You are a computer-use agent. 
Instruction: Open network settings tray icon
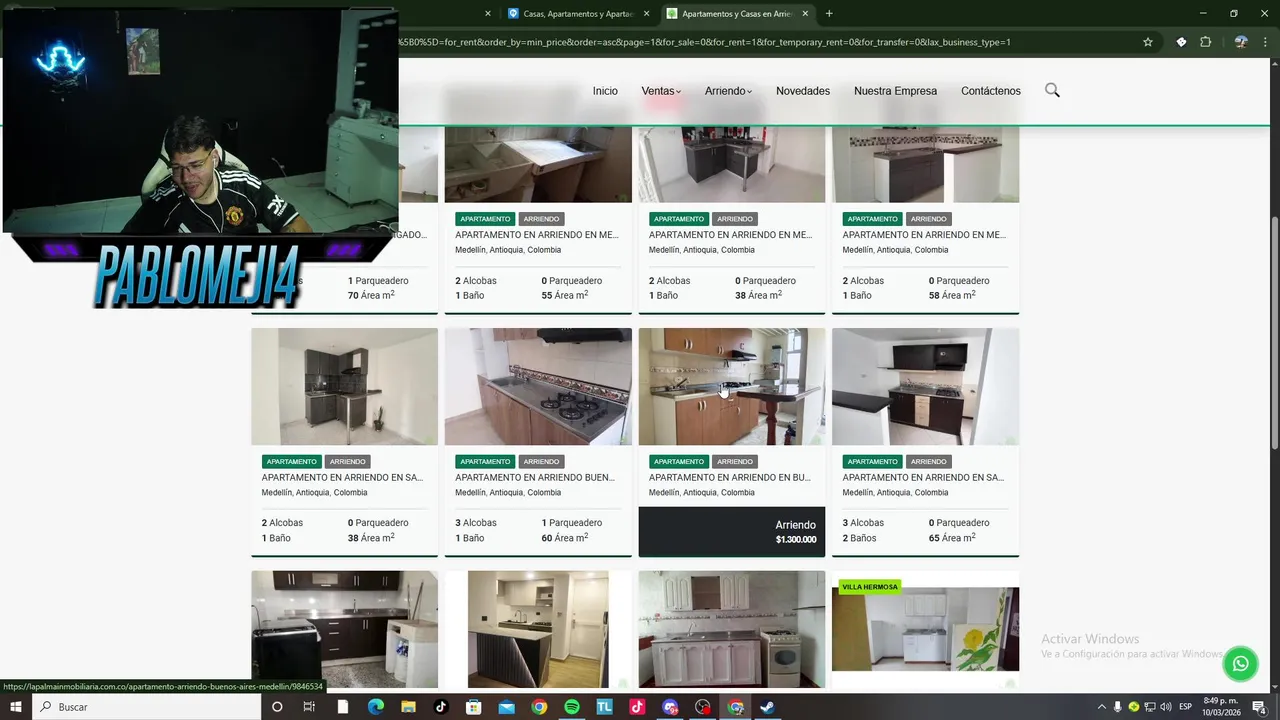click(1150, 707)
